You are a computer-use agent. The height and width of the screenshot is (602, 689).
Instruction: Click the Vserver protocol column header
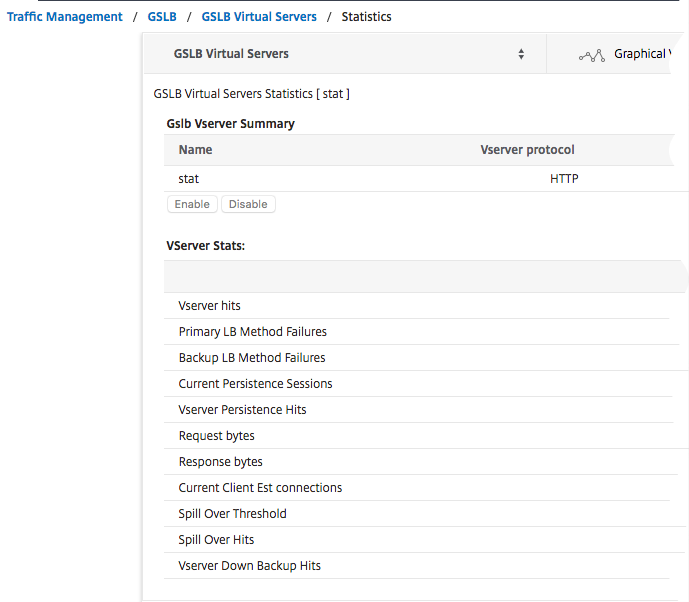pos(527,150)
